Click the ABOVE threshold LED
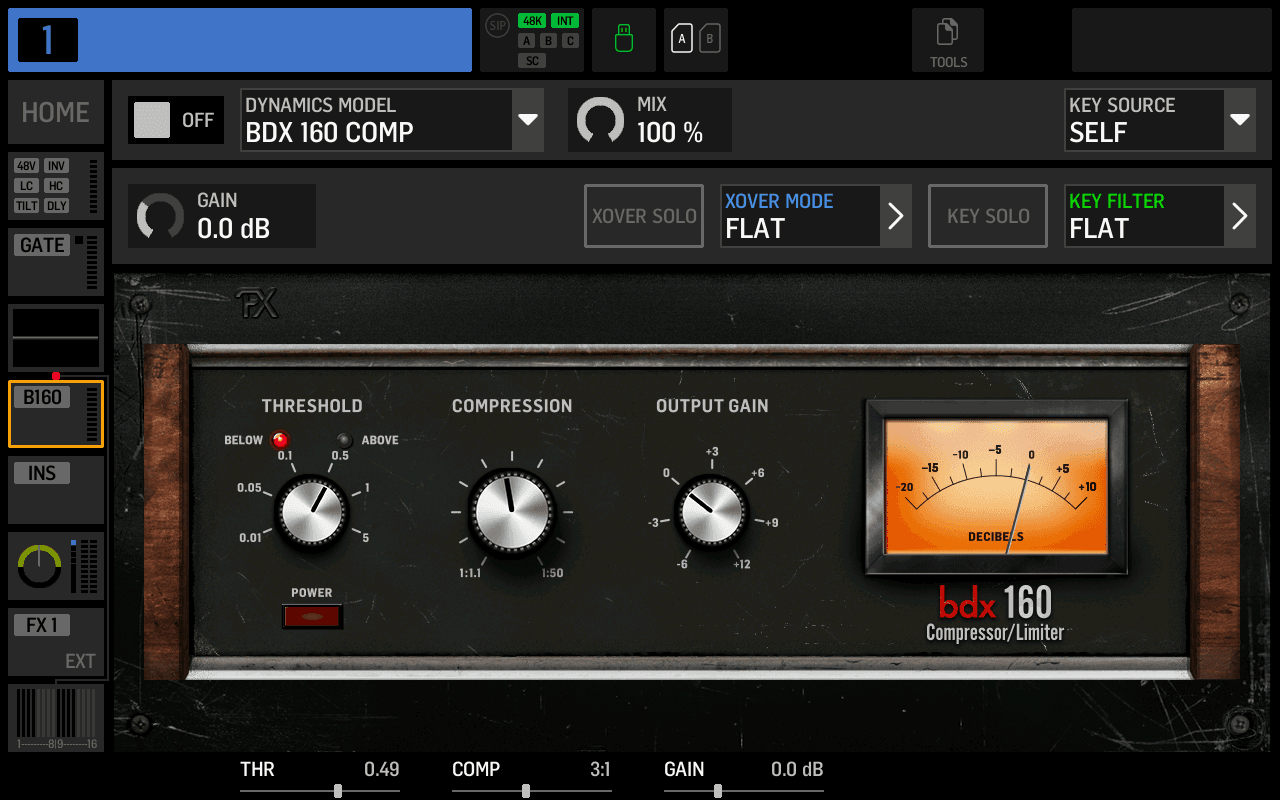1280x800 pixels. tap(345, 440)
